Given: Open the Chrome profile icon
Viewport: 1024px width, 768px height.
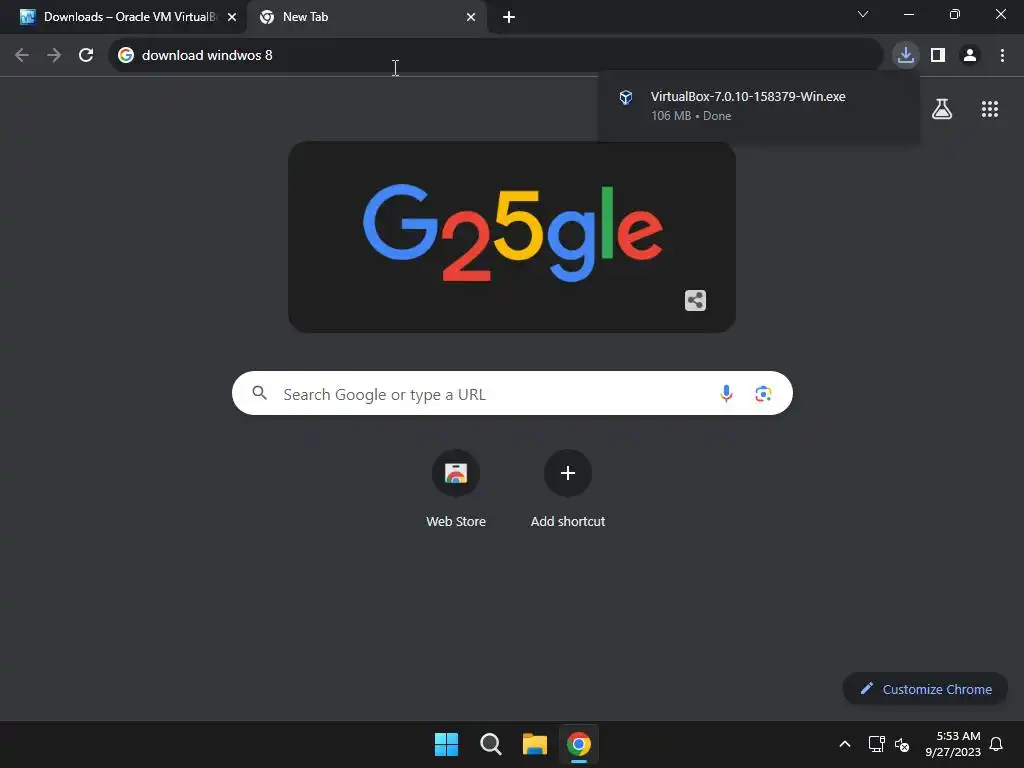Looking at the screenshot, I should 970,55.
